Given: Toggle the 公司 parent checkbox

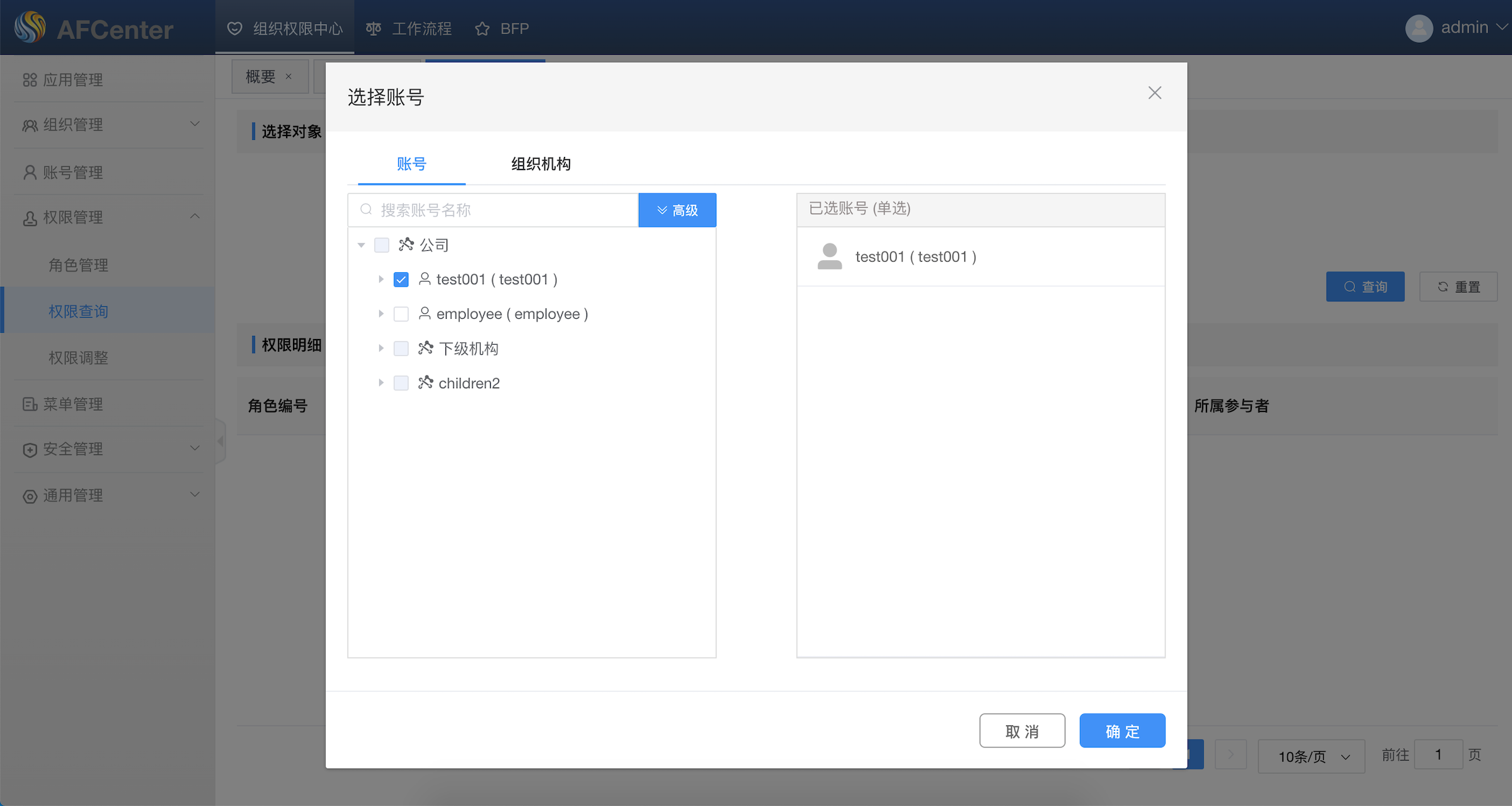Looking at the screenshot, I should click(x=383, y=244).
